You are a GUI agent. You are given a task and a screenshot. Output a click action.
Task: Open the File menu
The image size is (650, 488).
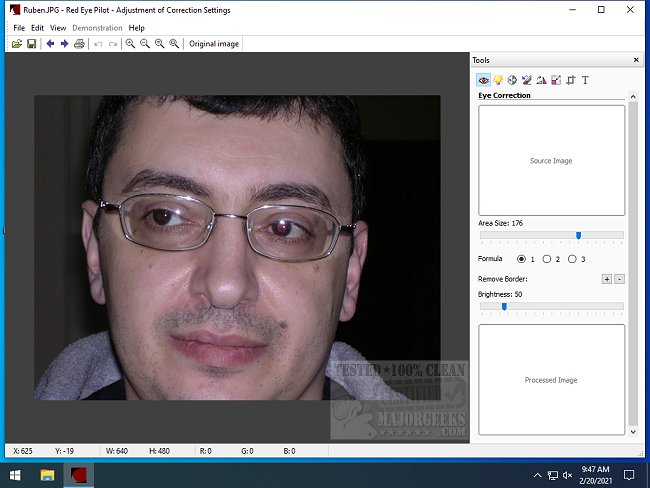[x=19, y=28]
